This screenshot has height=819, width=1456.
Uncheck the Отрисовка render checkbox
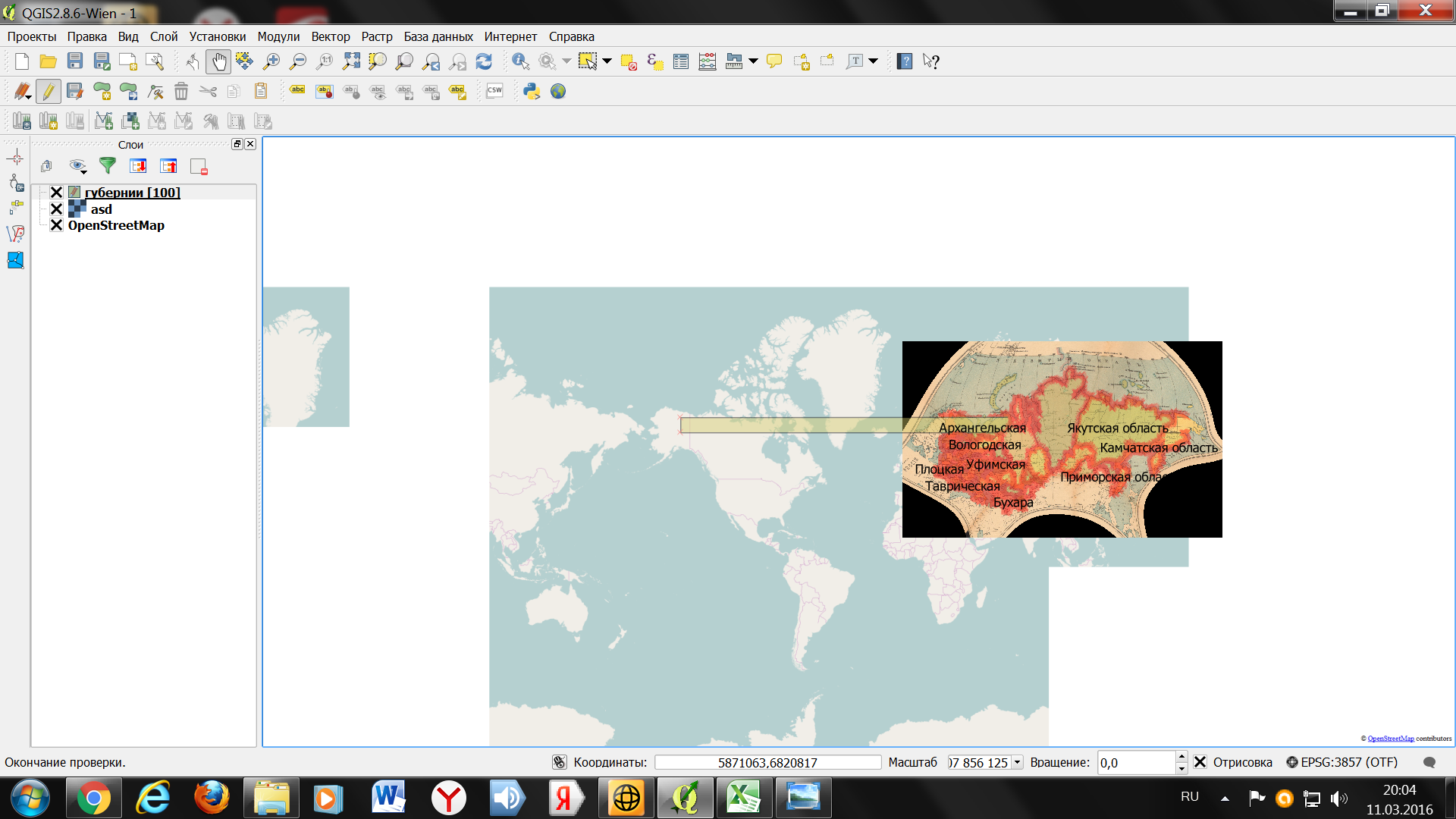[x=1200, y=762]
